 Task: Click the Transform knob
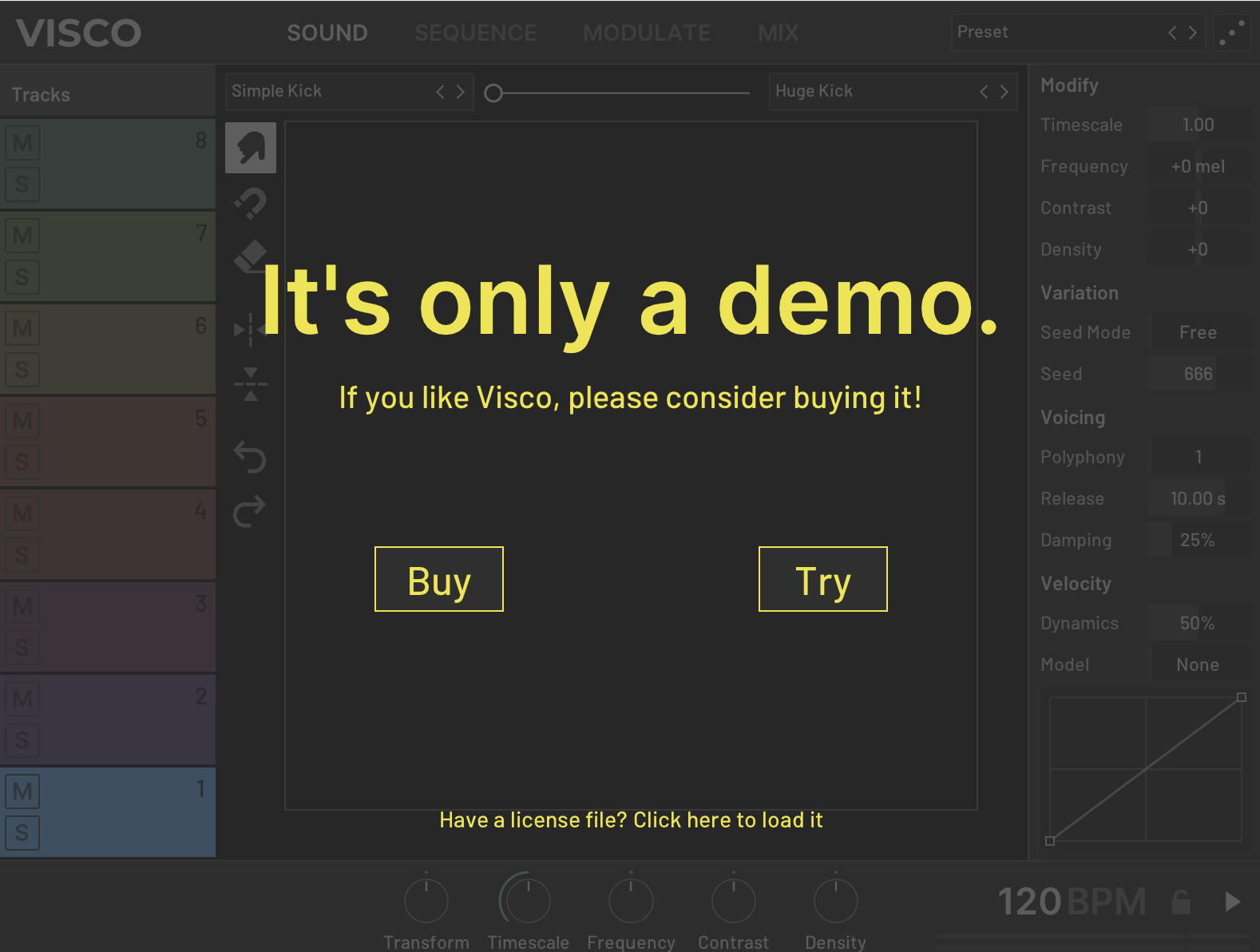426,901
